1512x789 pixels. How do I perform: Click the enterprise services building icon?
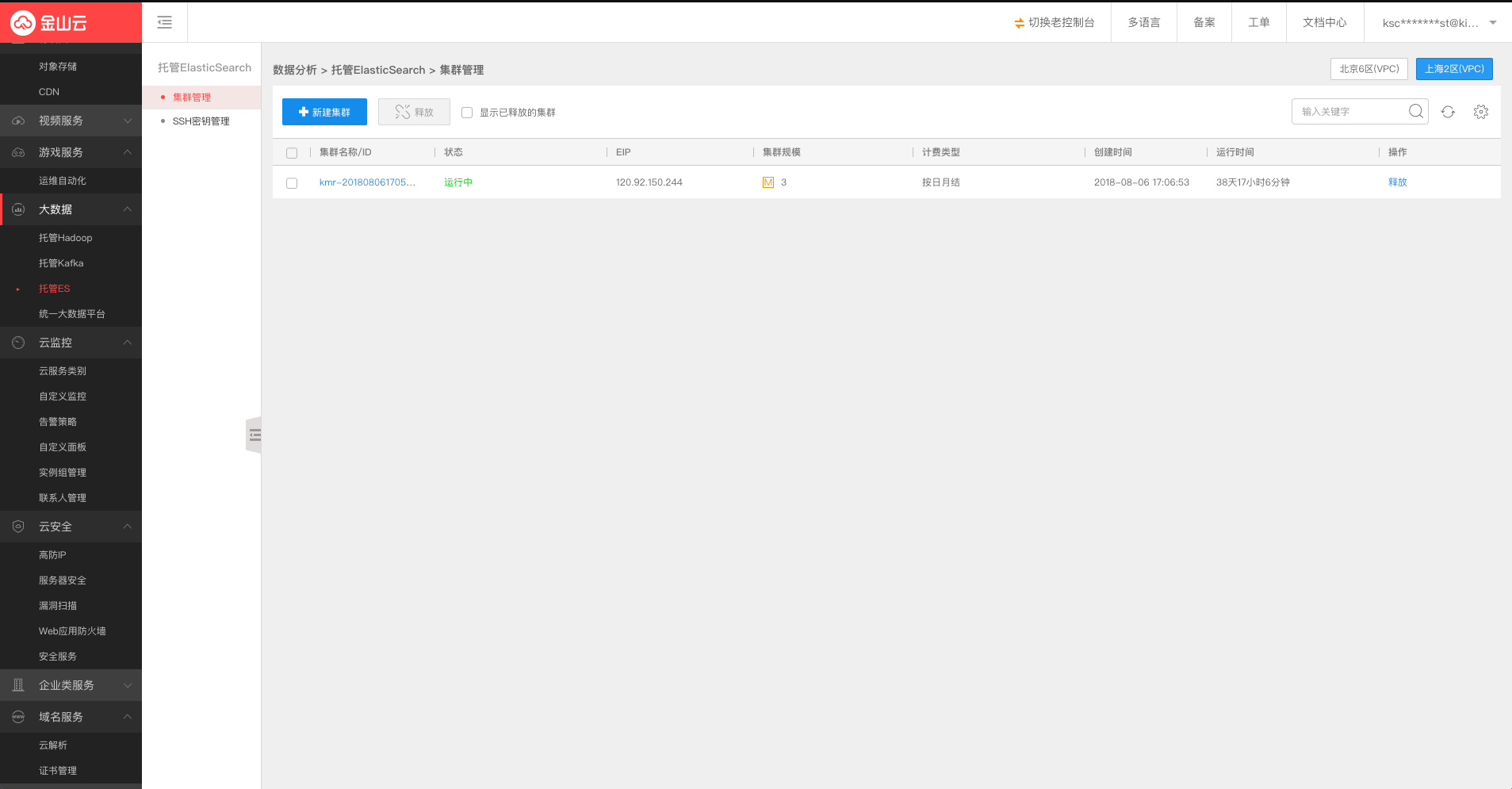(18, 685)
